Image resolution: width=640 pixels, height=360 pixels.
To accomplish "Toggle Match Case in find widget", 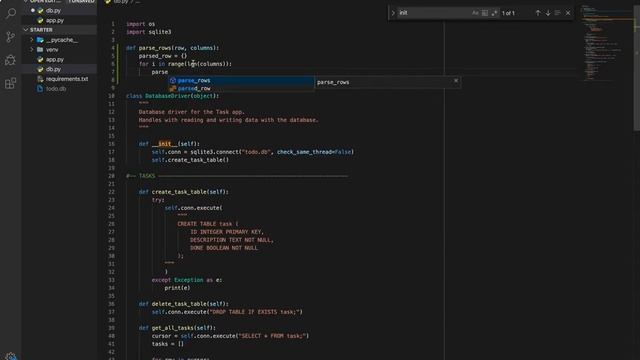I will [x=475, y=13].
